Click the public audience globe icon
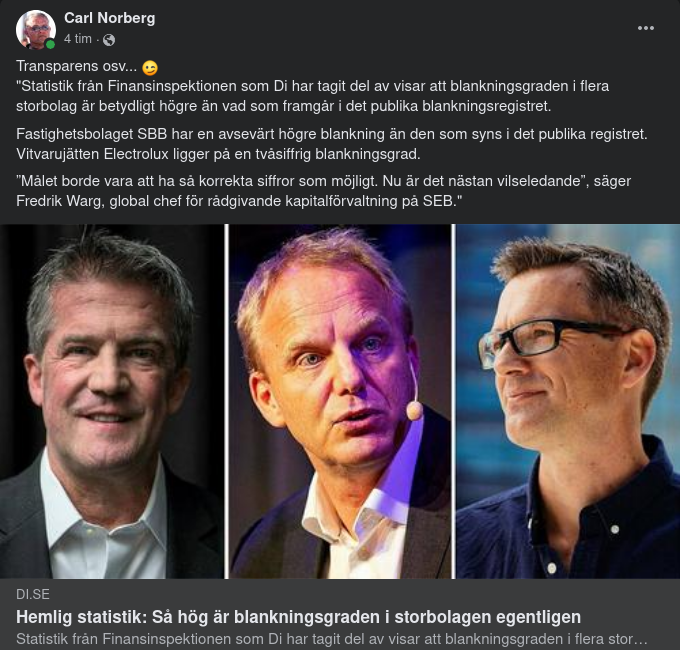 click(x=109, y=40)
